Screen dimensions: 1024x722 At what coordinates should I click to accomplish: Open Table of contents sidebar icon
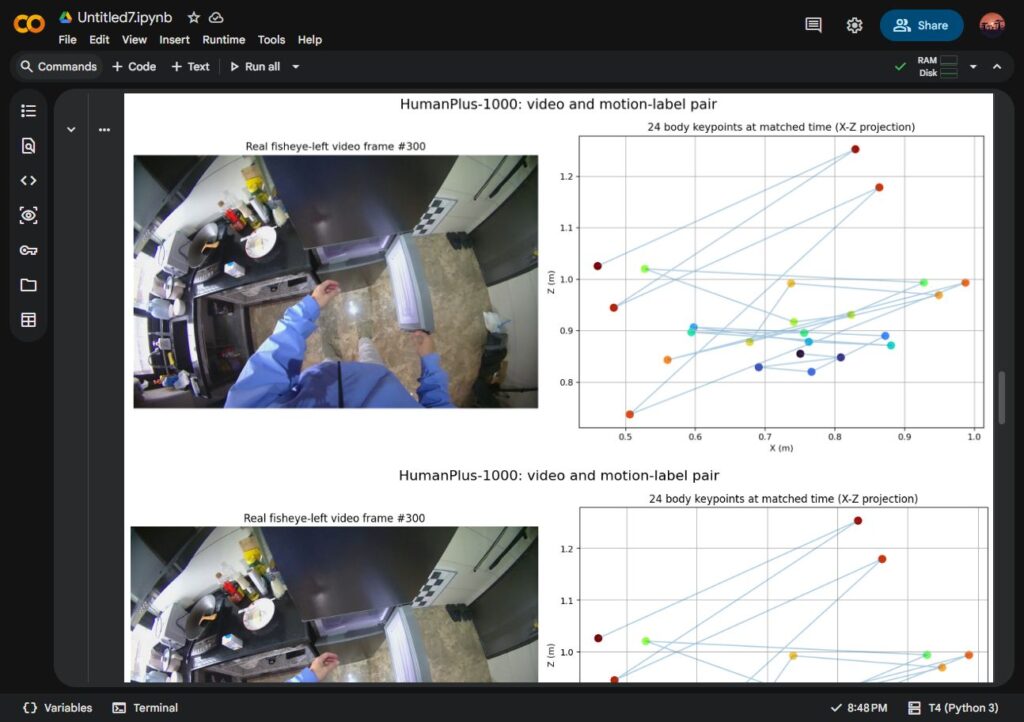(28, 111)
